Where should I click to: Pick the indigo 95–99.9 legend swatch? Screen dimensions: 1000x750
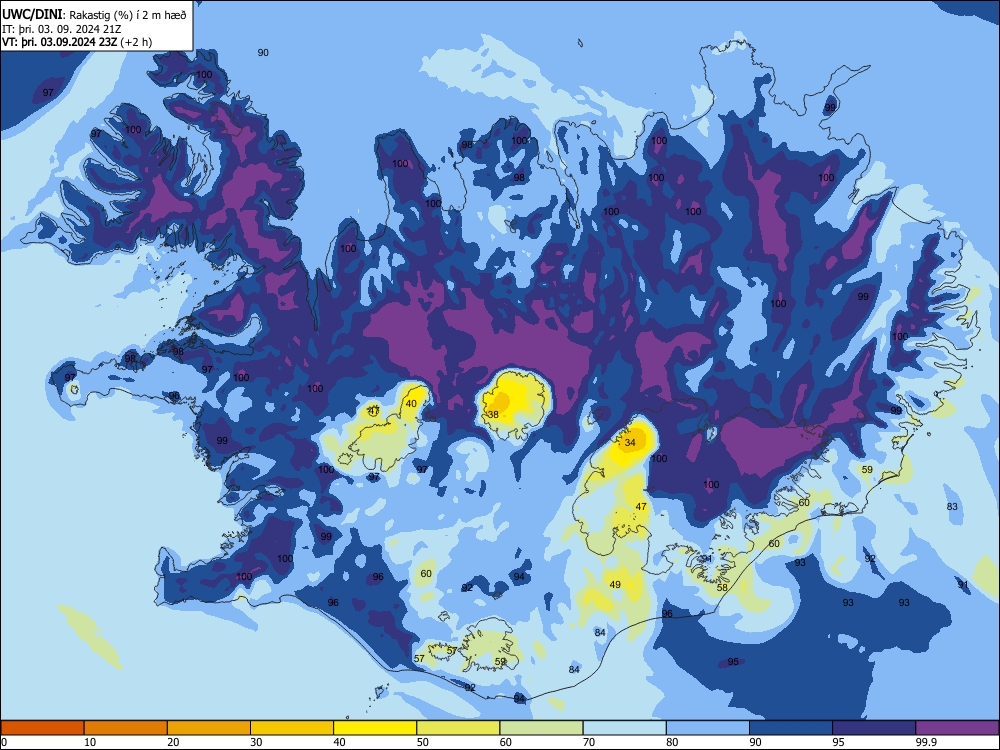coord(874,728)
